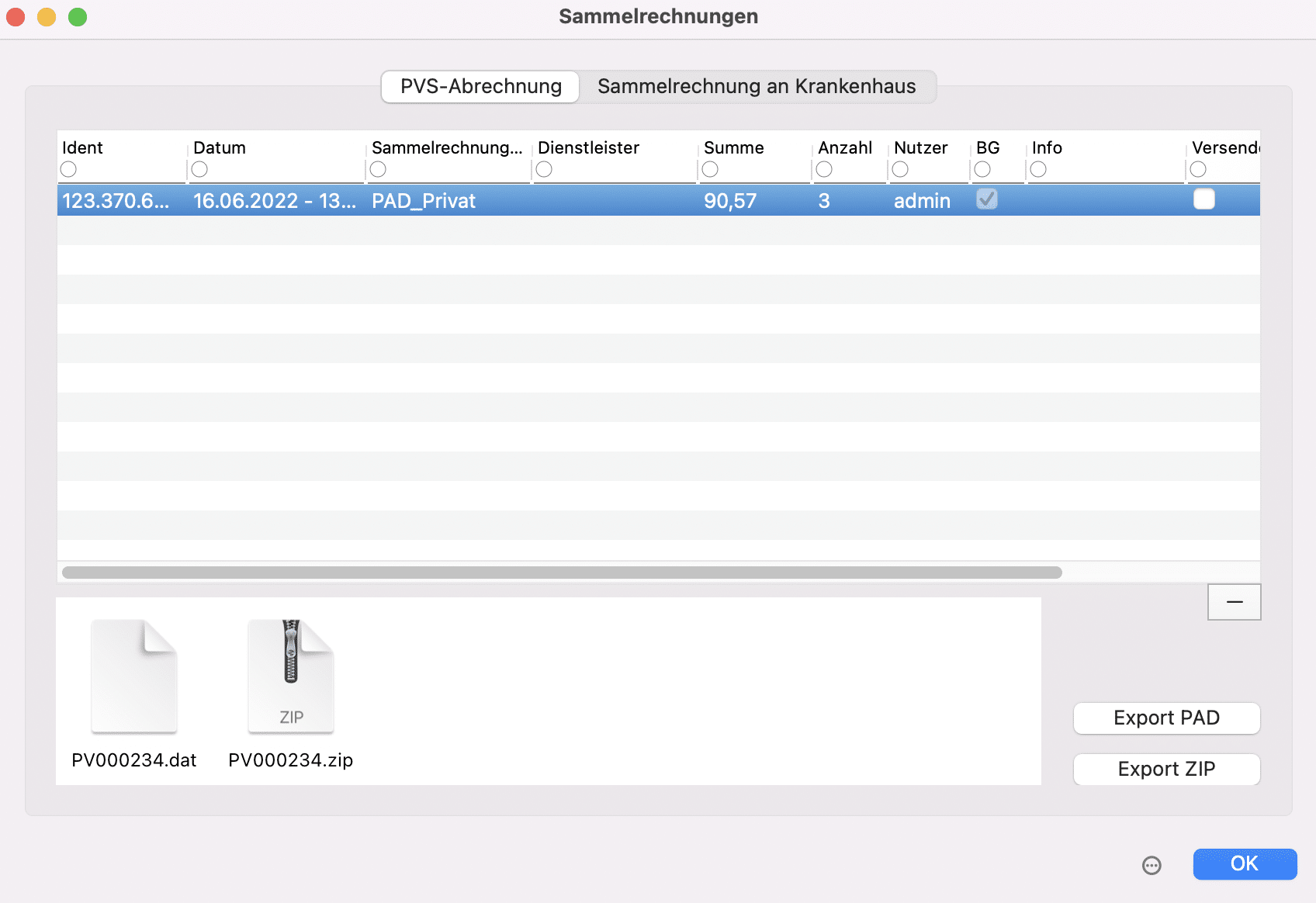The width and height of the screenshot is (1316, 903).
Task: Select the Ident column radio button
Action: point(68,169)
